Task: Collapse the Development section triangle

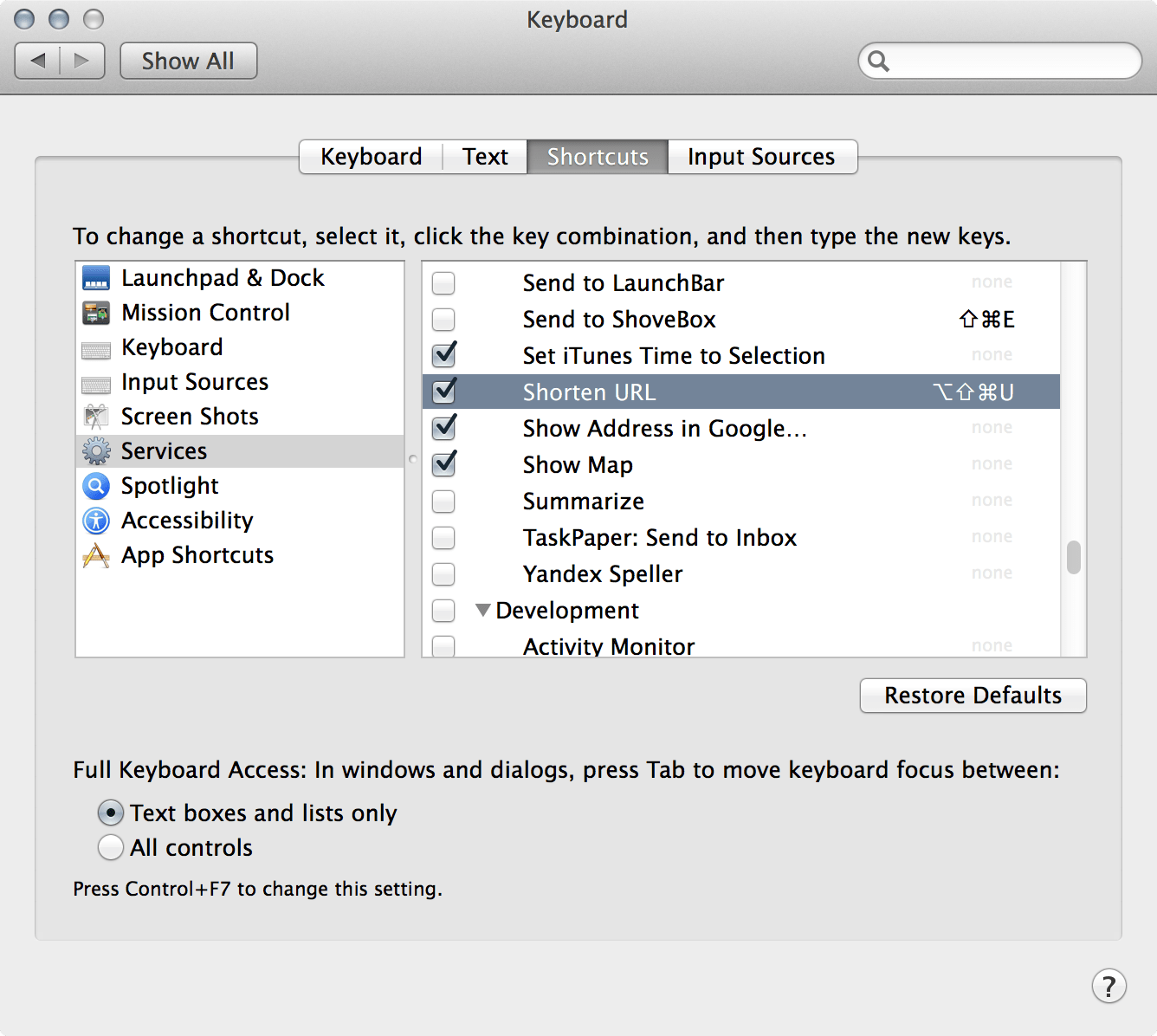Action: point(483,610)
